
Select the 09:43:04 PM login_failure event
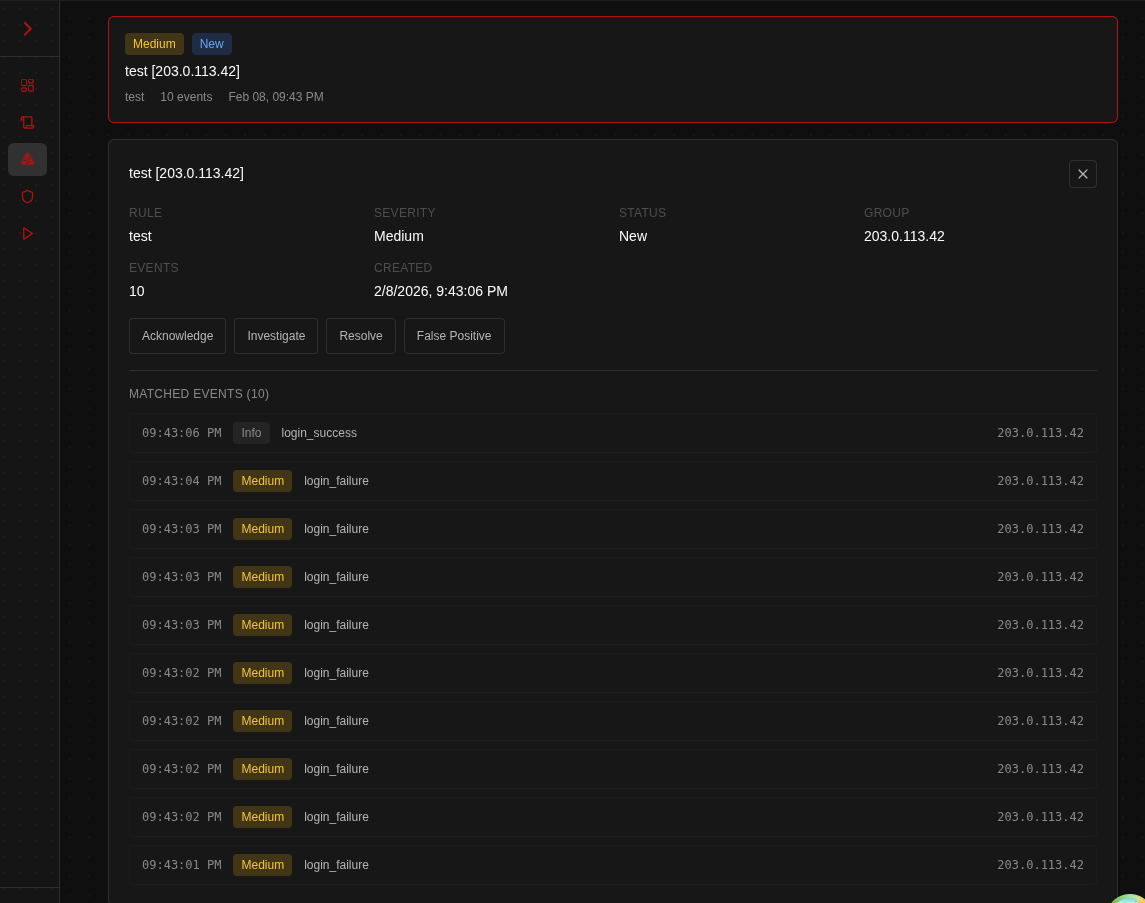pyautogui.click(x=613, y=481)
